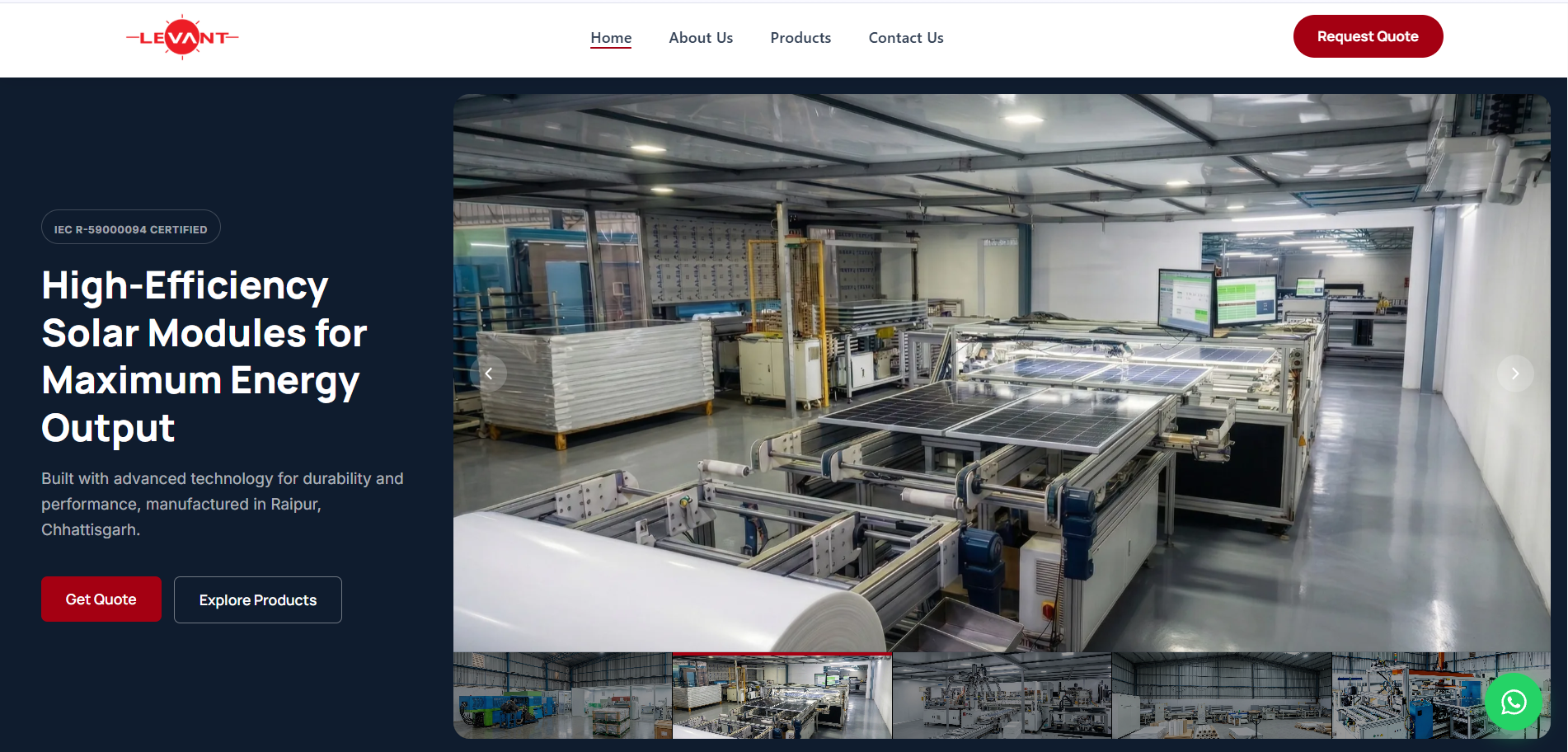Open the About Us page
Screen dimensions: 1568x752
701,38
